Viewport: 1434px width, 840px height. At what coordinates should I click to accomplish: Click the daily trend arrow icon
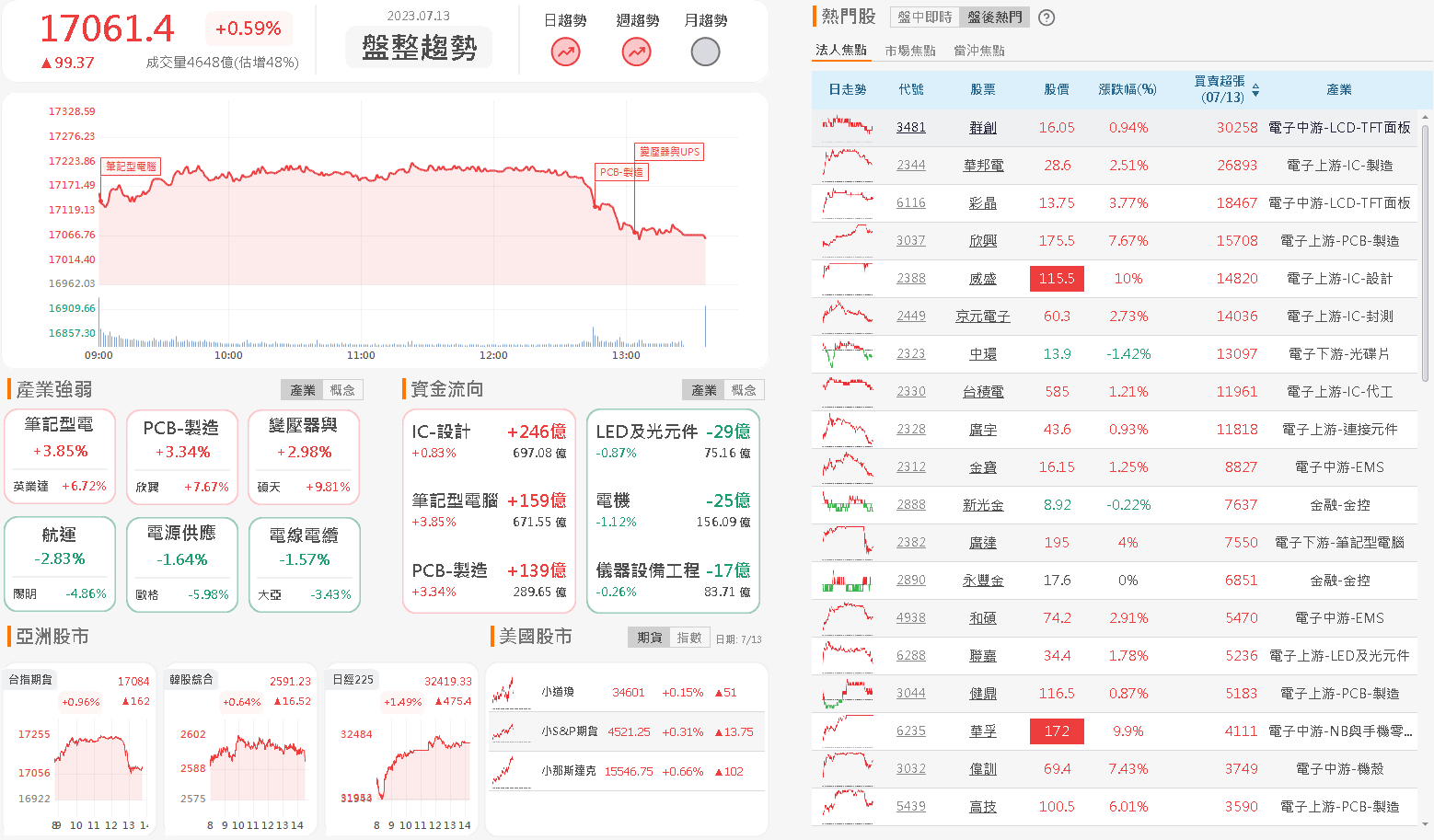[x=565, y=52]
